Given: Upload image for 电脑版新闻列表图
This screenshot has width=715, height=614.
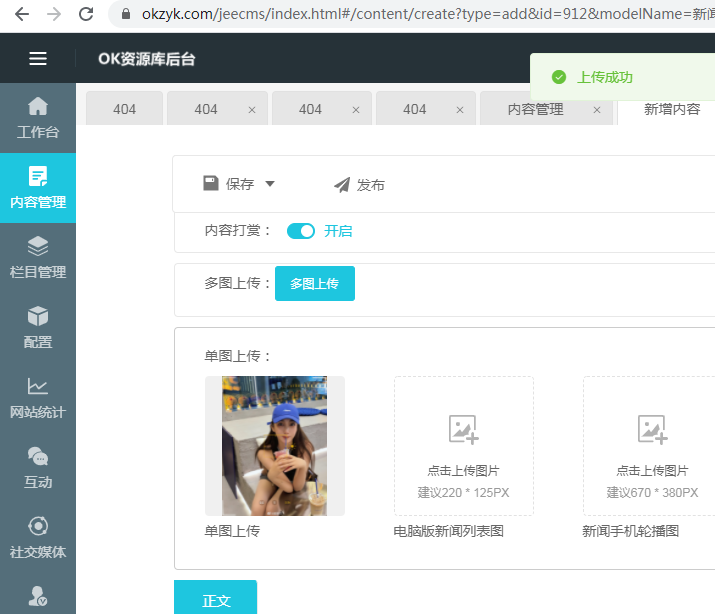Looking at the screenshot, I should click(463, 445).
